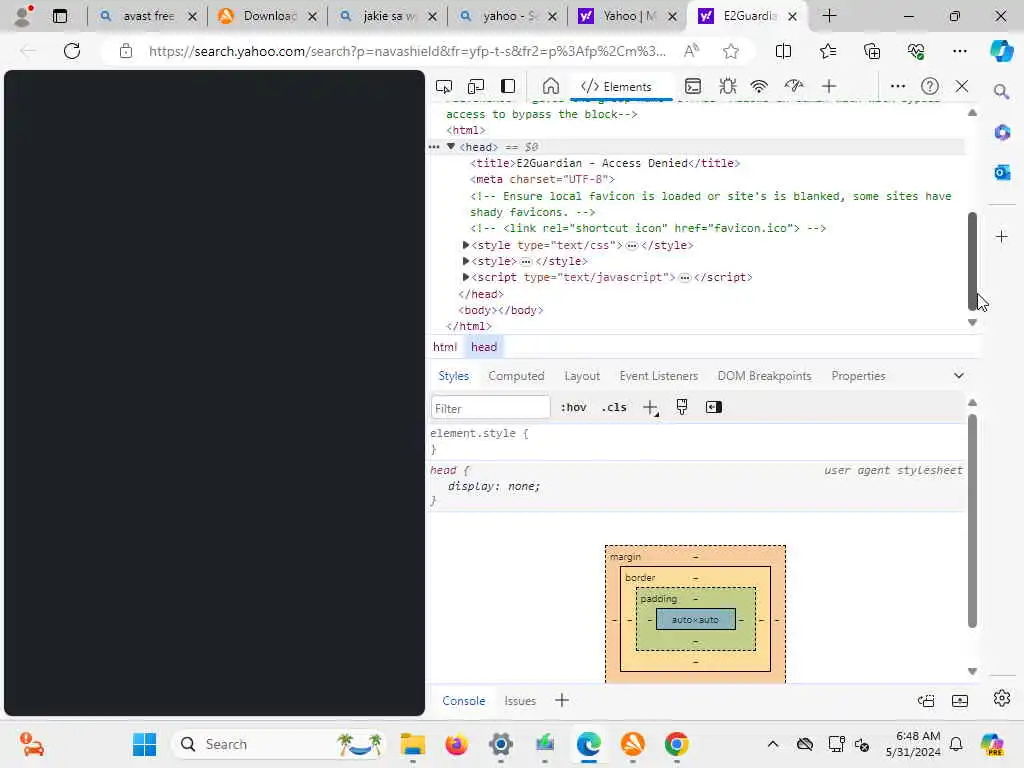
Task: Open Edge sidebar search icon
Action: 1001,91
